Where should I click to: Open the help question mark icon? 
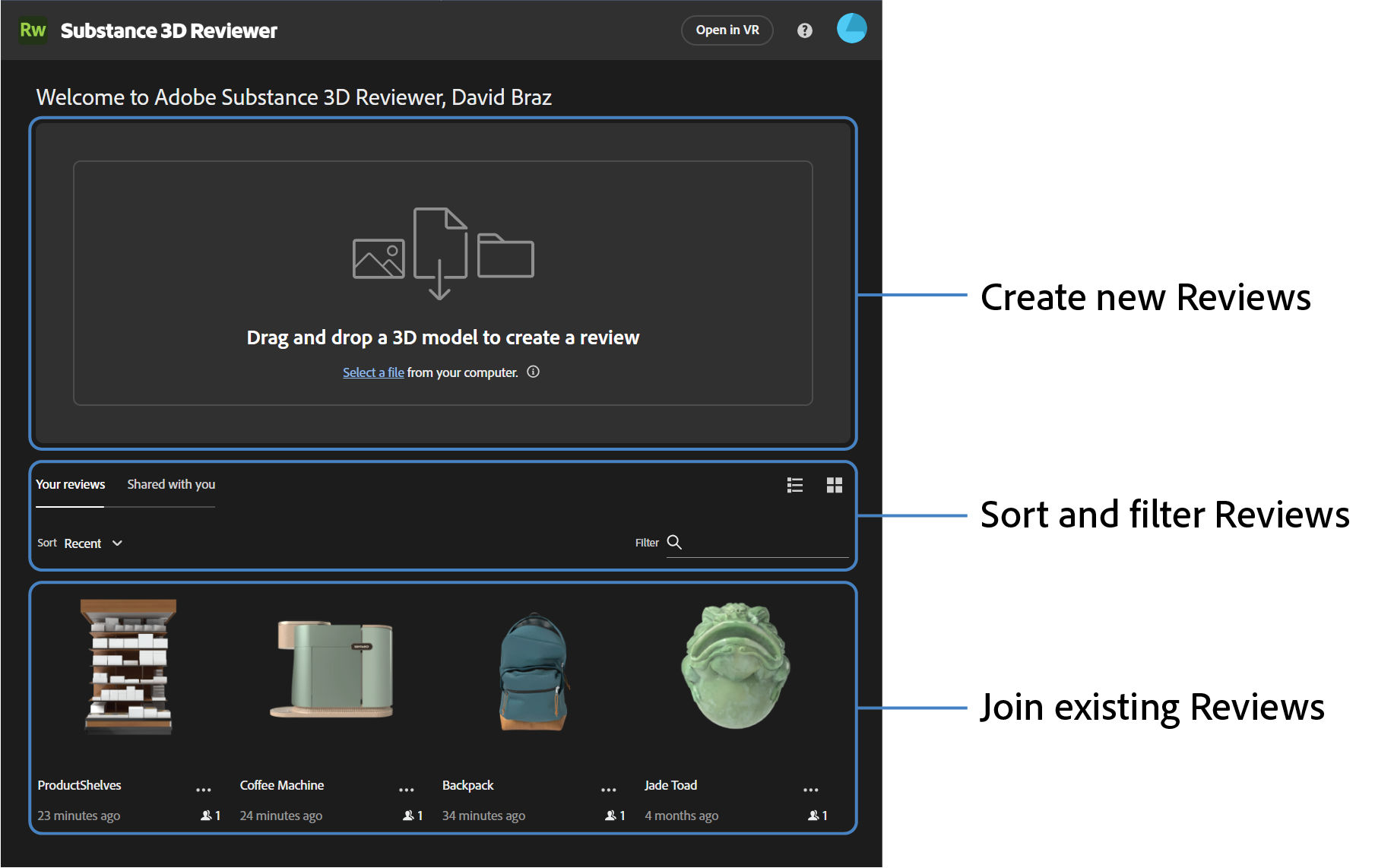pos(805,30)
